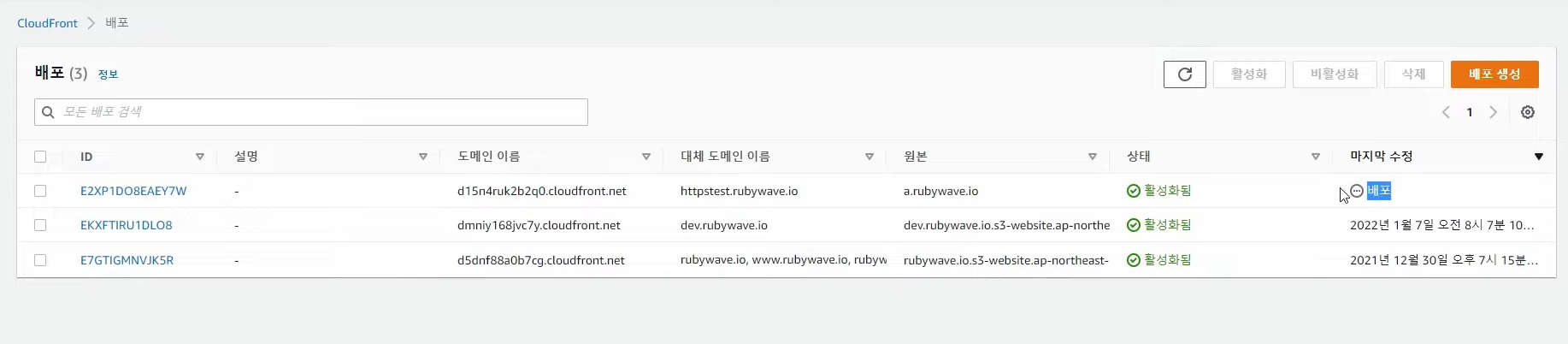Click alternate domain dev.rubywave.io

coord(724,225)
